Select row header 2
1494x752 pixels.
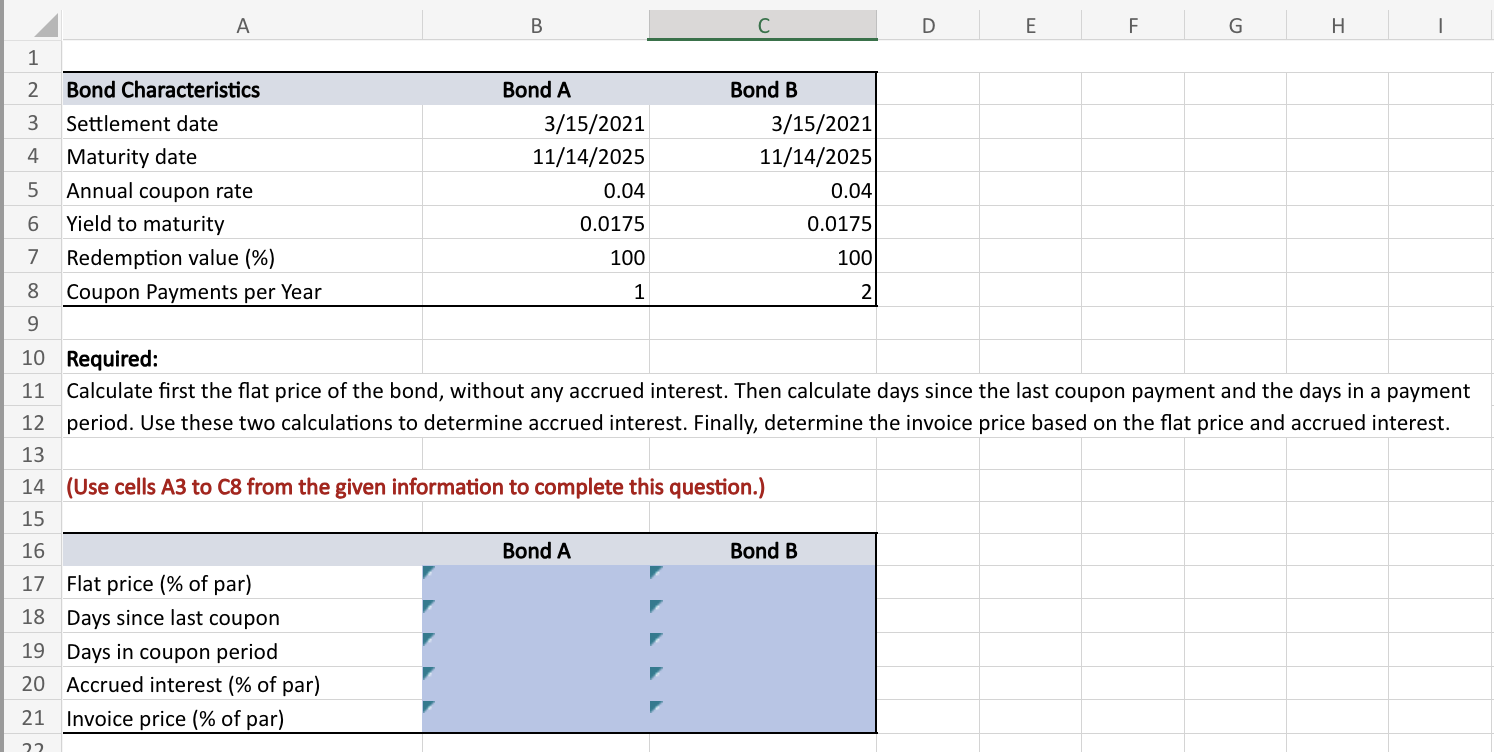pyautogui.click(x=32, y=89)
